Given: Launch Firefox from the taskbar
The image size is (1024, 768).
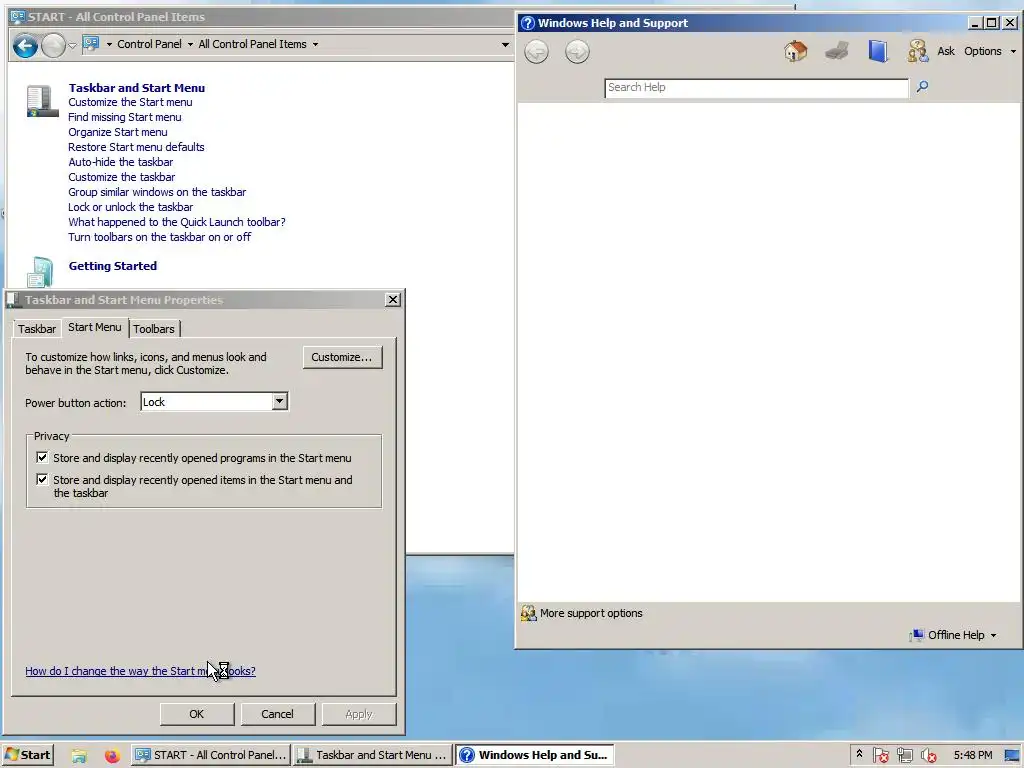Looking at the screenshot, I should [112, 756].
